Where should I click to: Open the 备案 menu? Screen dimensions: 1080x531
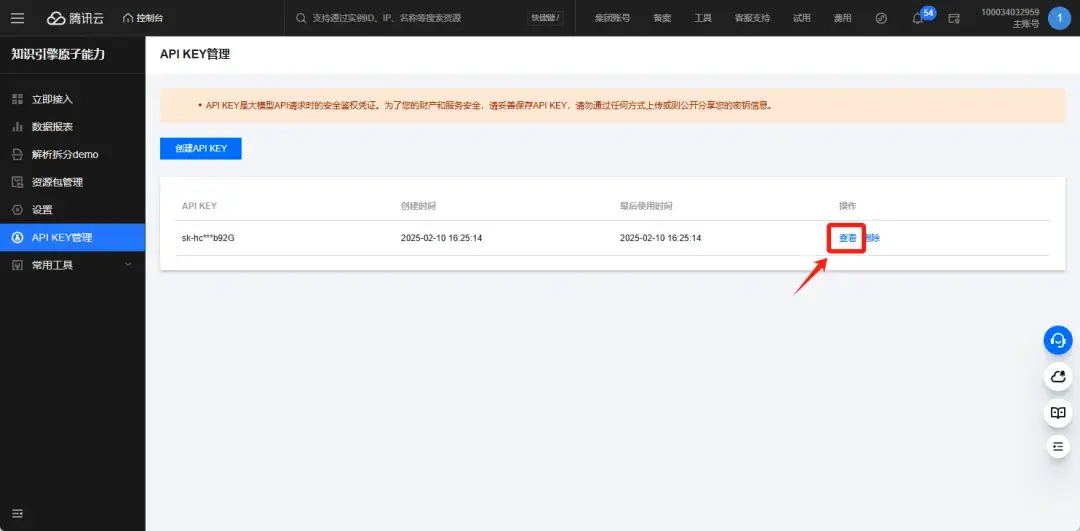662,19
